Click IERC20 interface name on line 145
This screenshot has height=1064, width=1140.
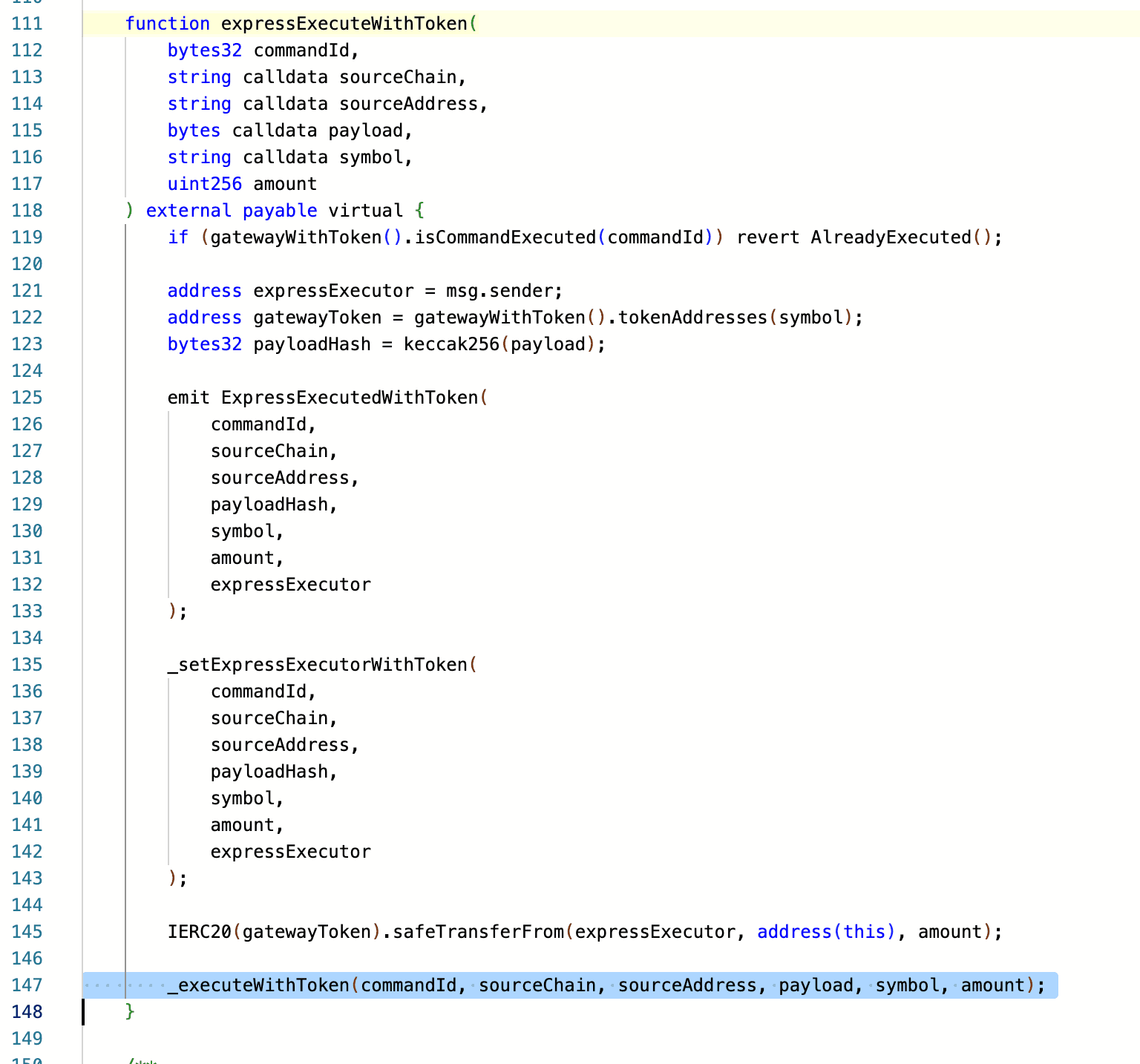(200, 932)
